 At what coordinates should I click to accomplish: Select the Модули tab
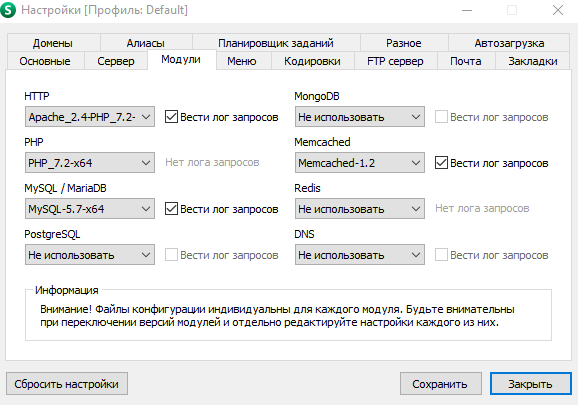pos(181,59)
